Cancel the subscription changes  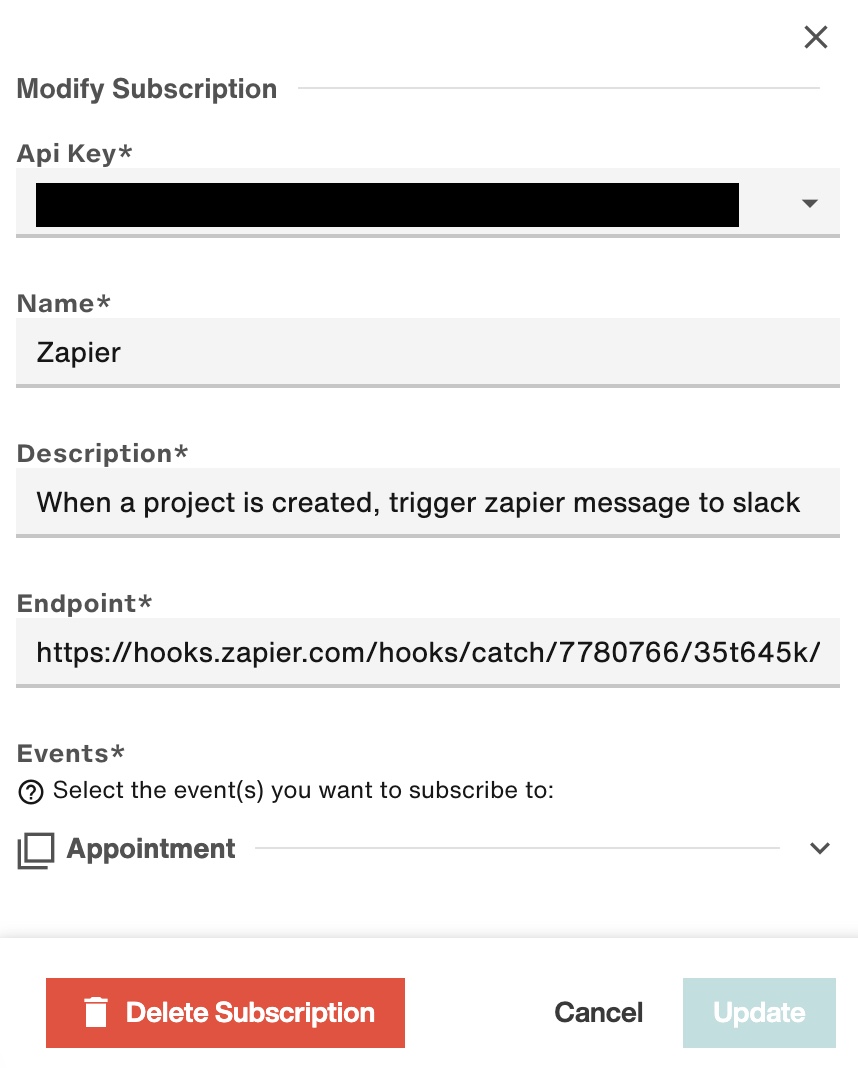point(598,1013)
